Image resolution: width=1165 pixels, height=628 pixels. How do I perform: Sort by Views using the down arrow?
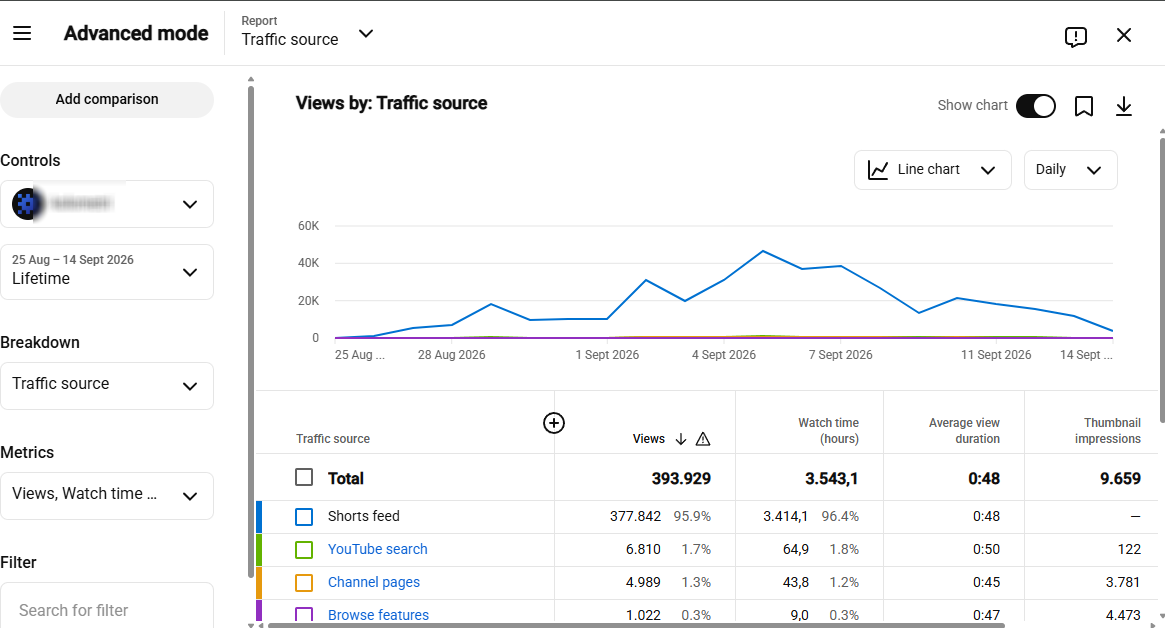click(681, 439)
